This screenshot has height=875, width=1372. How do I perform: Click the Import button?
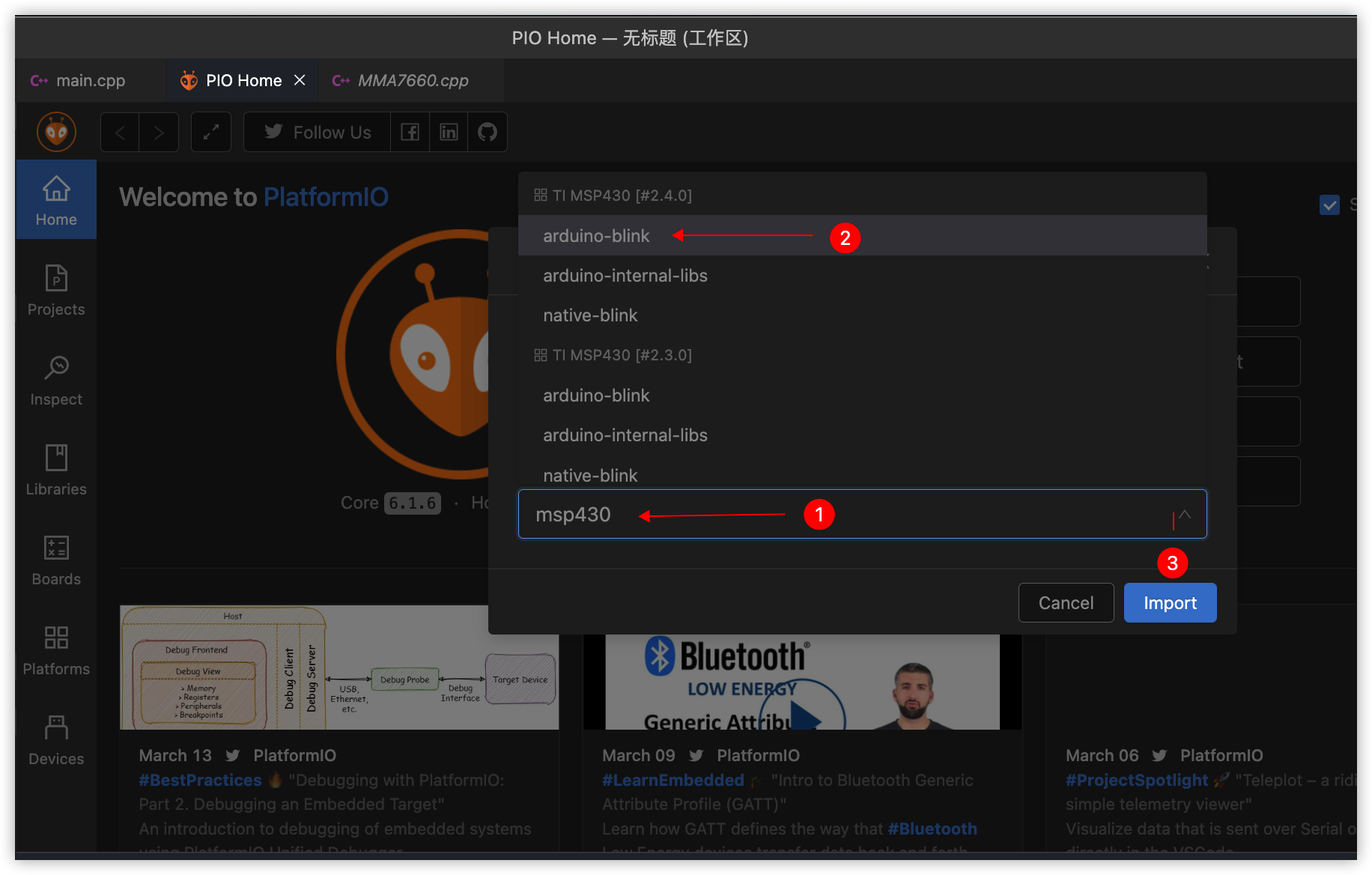pyautogui.click(x=1170, y=603)
